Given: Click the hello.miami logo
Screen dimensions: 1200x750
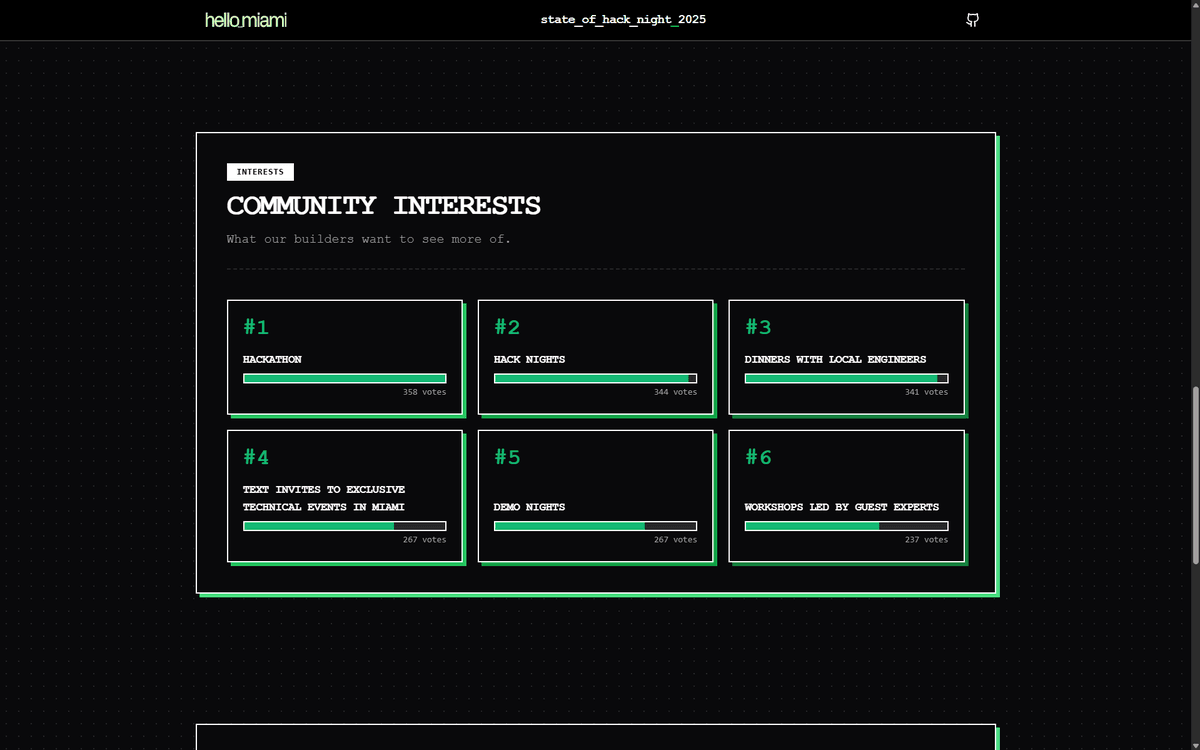Looking at the screenshot, I should click(x=245, y=20).
